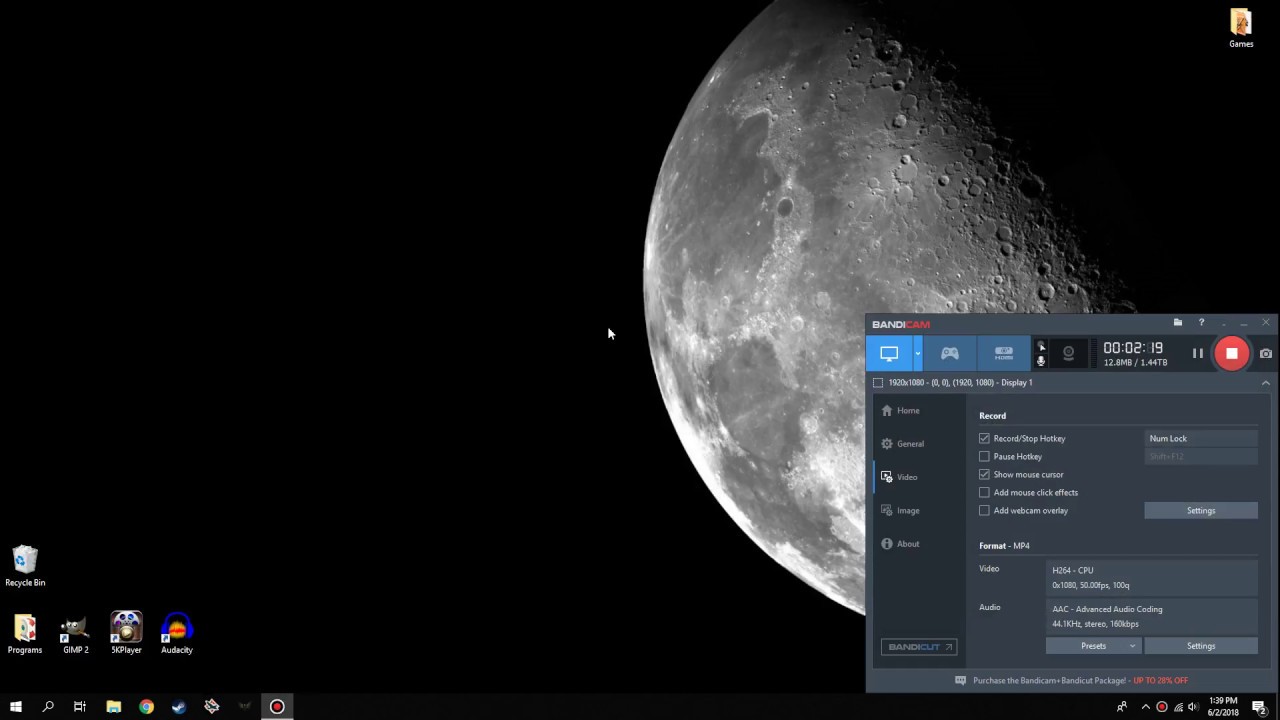Open Steam from taskbar
The width and height of the screenshot is (1280, 720).
pyautogui.click(x=179, y=707)
